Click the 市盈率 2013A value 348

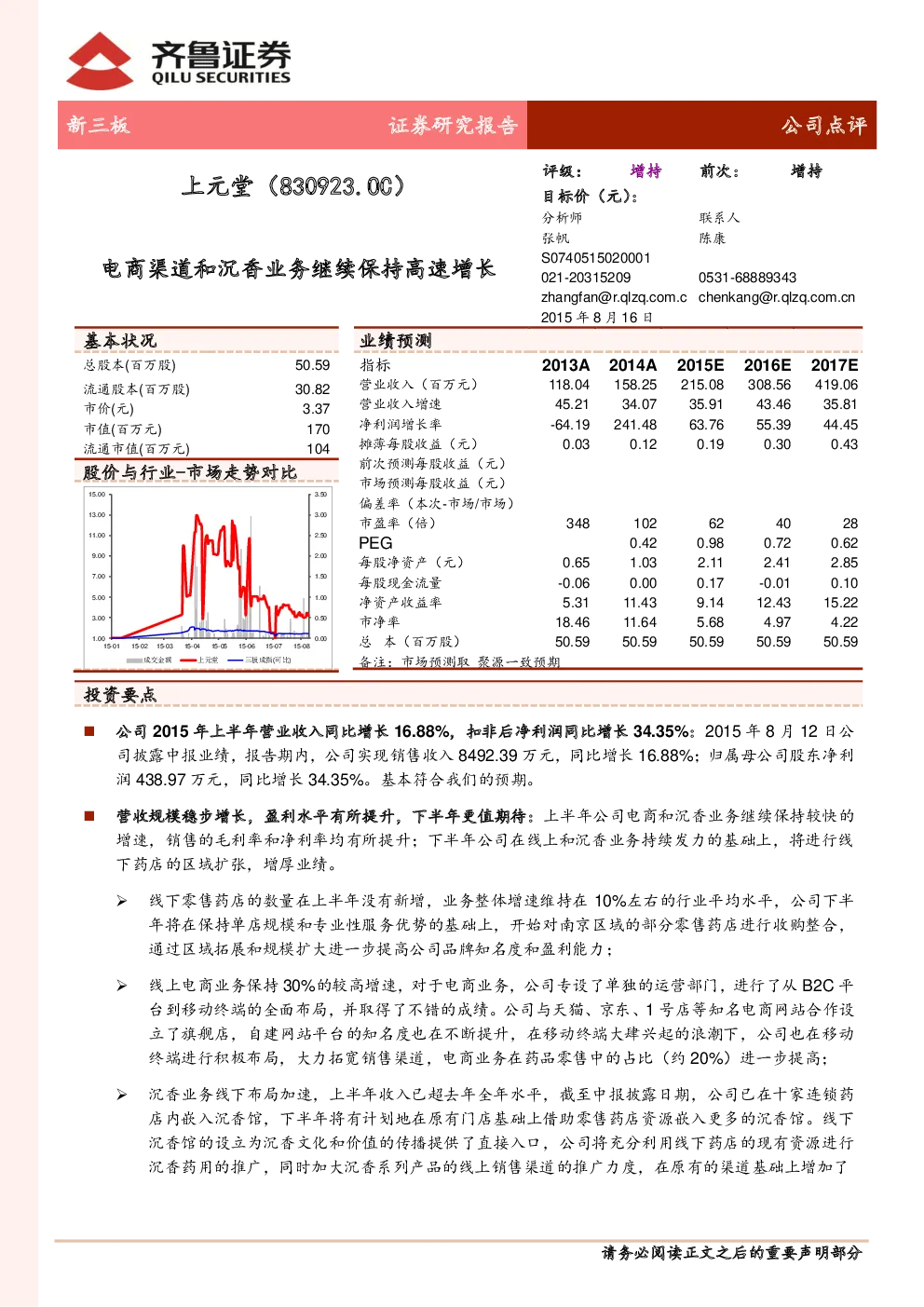tap(578, 524)
